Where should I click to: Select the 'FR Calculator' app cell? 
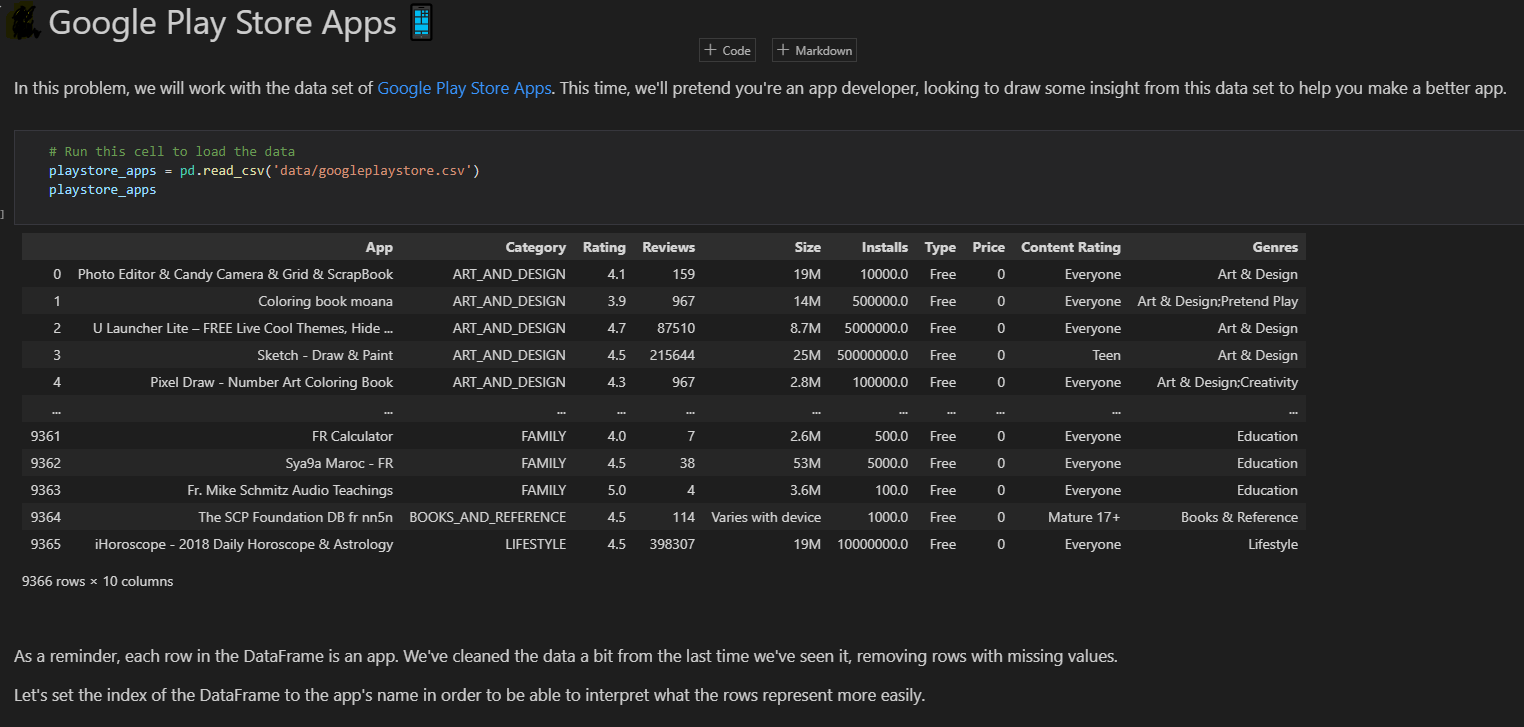(x=352, y=436)
